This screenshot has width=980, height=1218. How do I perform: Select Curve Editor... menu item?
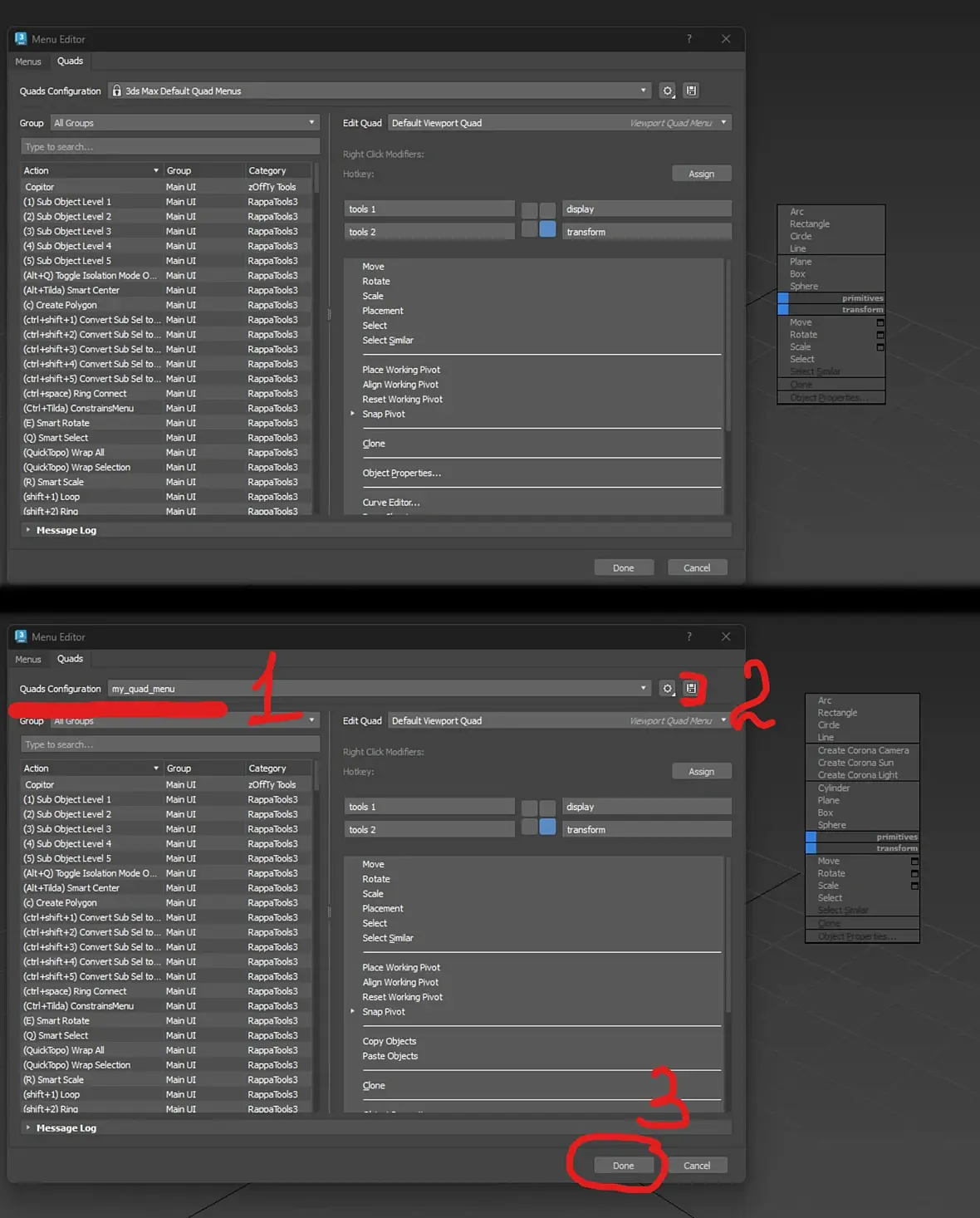click(x=391, y=503)
